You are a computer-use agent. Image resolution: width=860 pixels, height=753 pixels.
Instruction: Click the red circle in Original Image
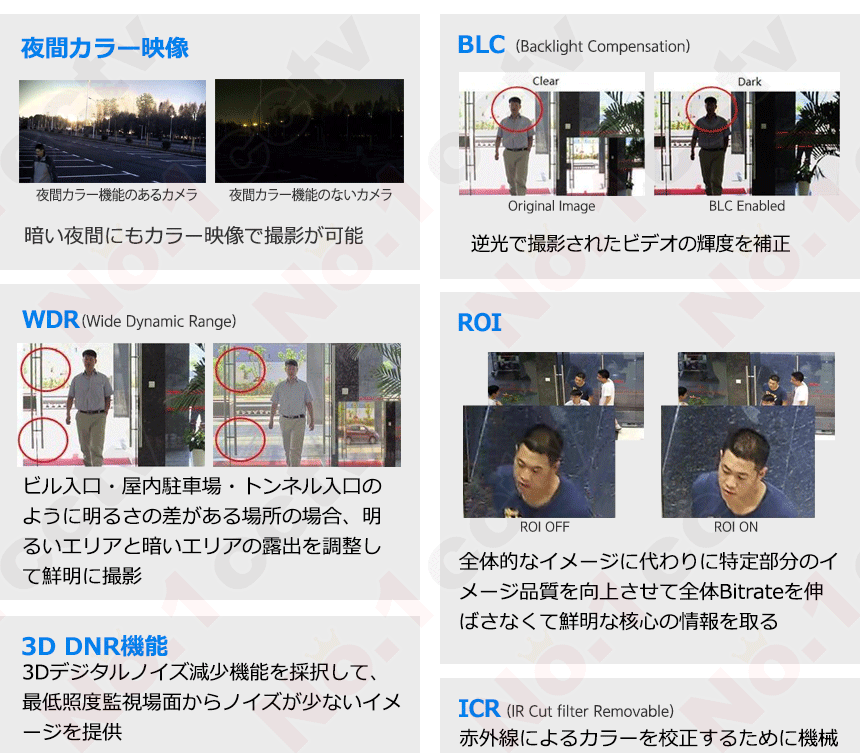click(517, 108)
